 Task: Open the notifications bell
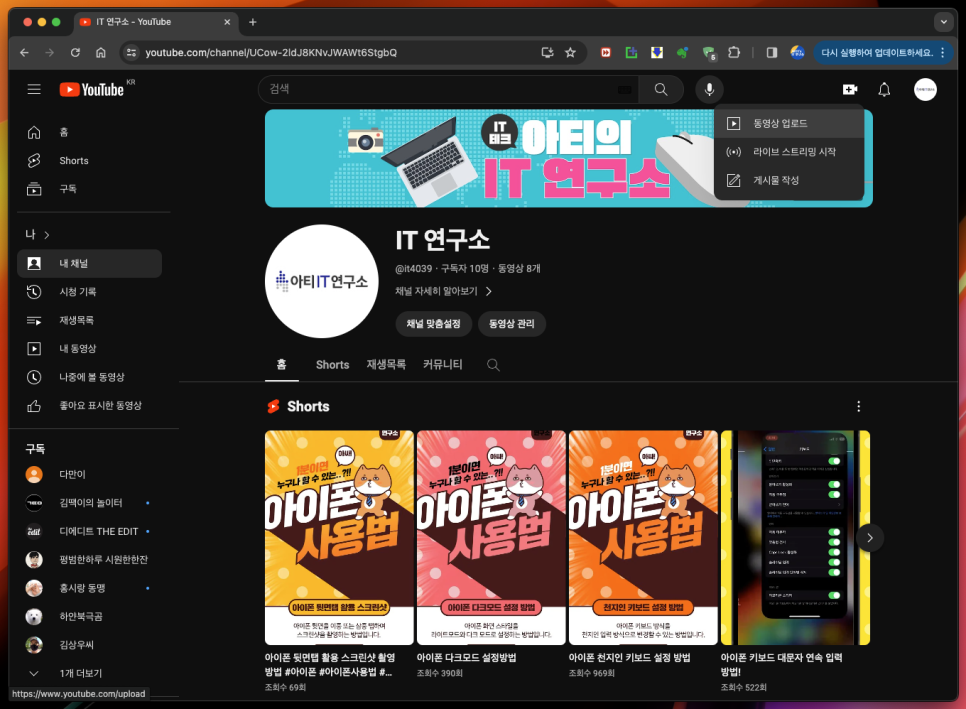(x=884, y=90)
